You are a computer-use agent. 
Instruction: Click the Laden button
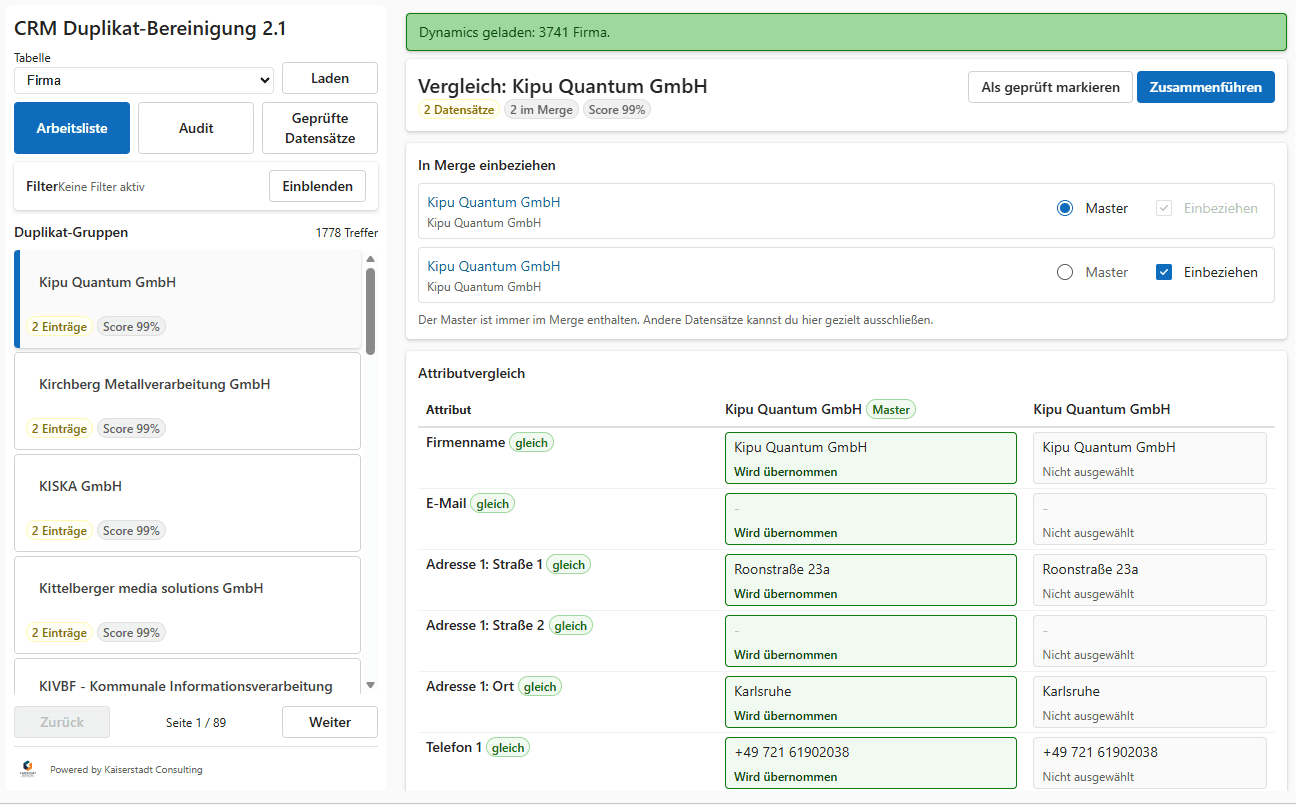click(x=330, y=78)
